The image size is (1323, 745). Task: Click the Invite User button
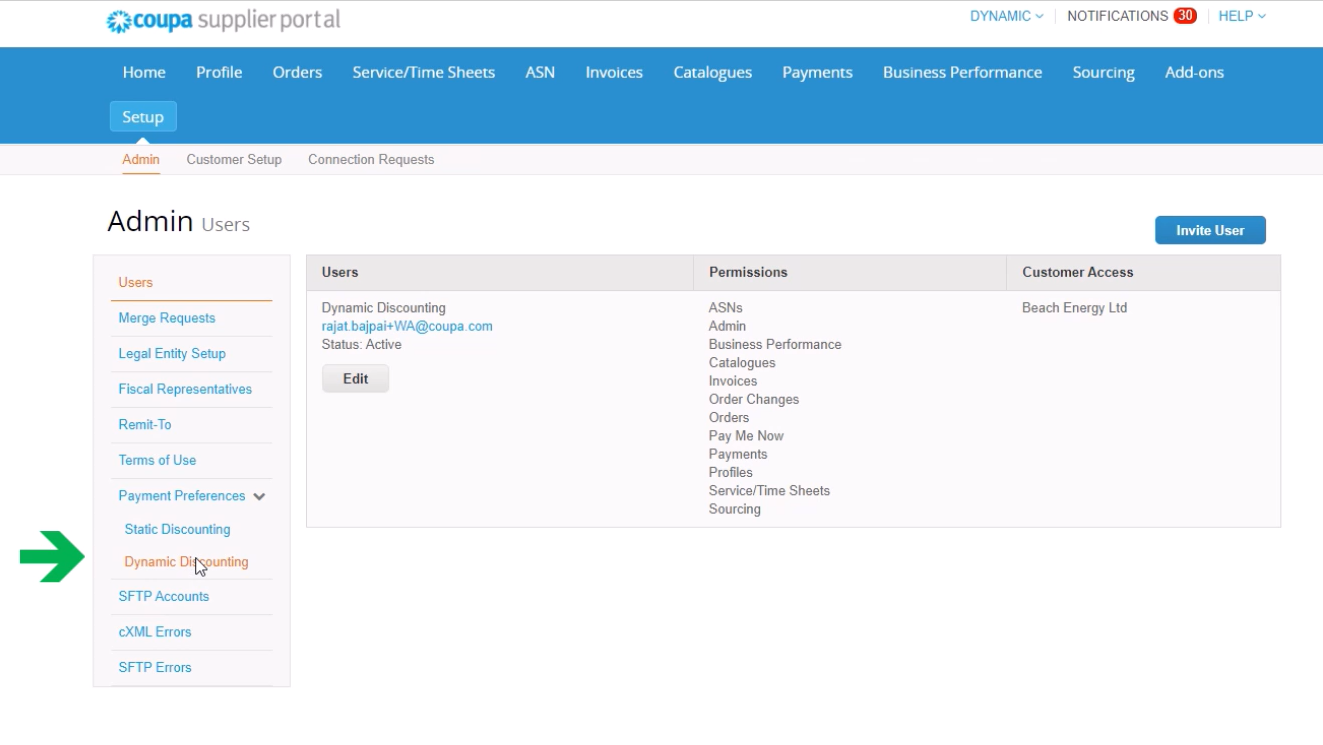[x=1210, y=230]
